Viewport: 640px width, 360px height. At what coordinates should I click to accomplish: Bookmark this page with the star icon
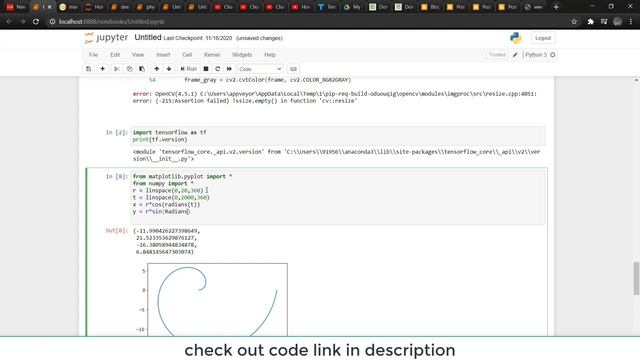574,22
